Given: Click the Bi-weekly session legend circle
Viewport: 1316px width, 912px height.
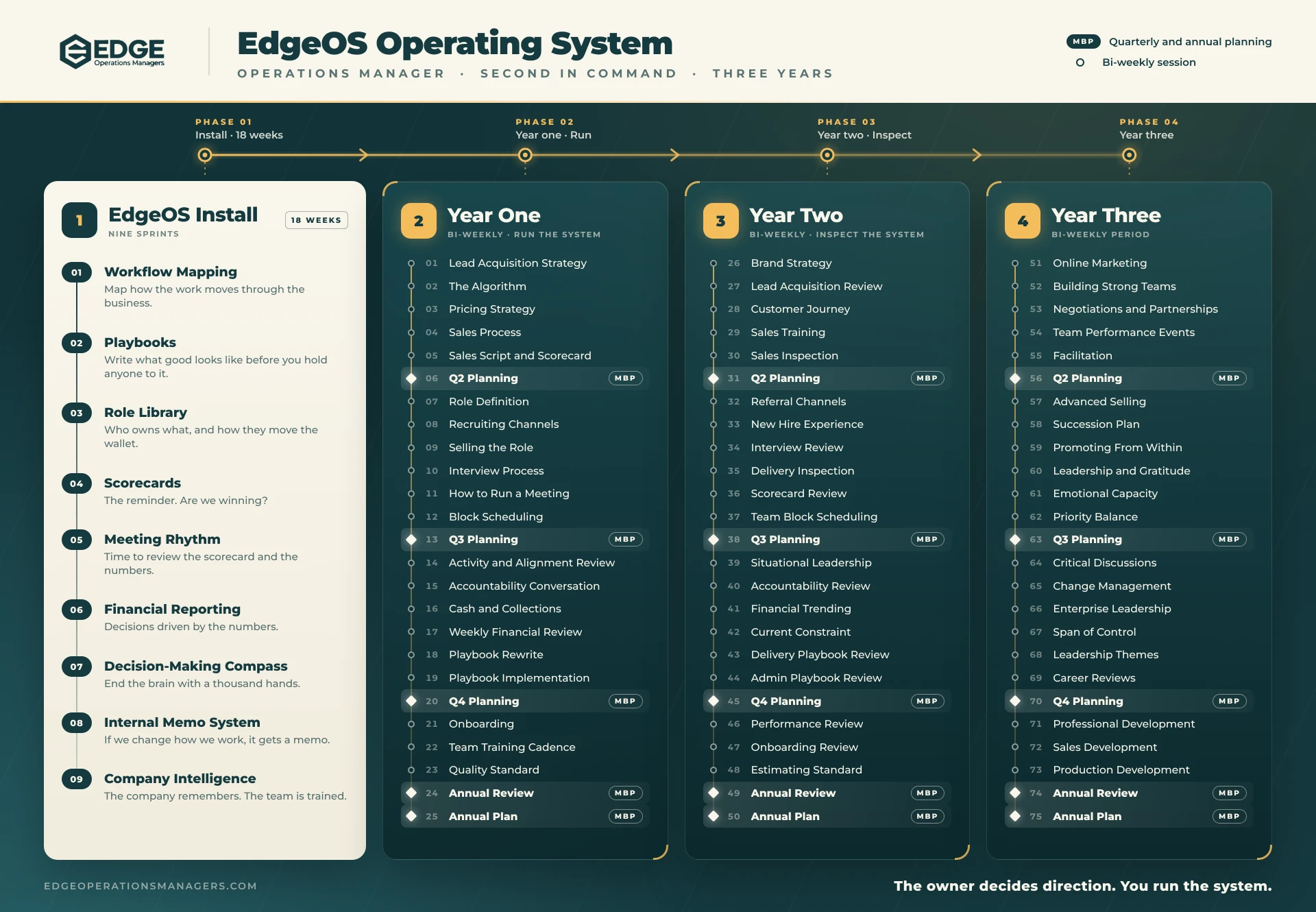Looking at the screenshot, I should point(1080,62).
